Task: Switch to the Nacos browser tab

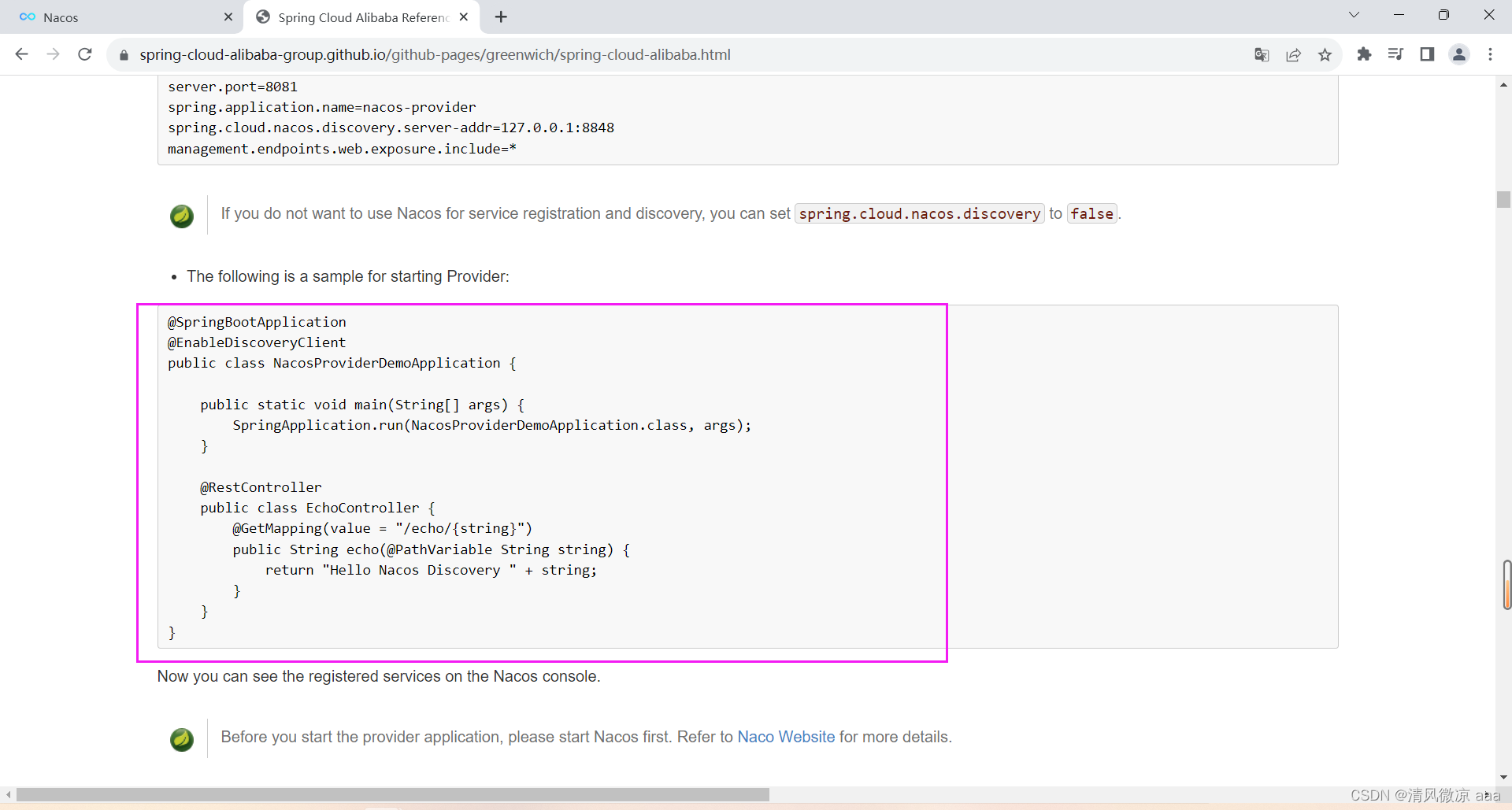Action: 122,17
